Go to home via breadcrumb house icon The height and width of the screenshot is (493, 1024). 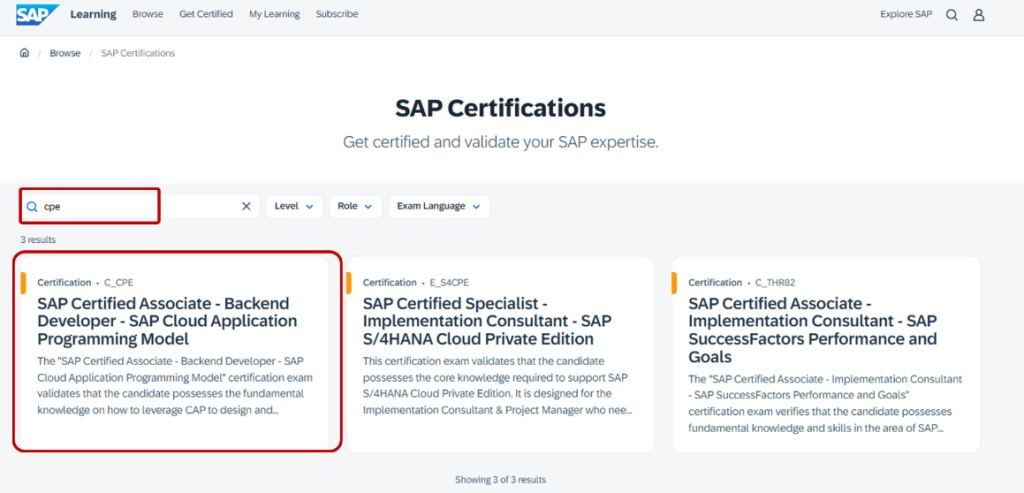24,53
